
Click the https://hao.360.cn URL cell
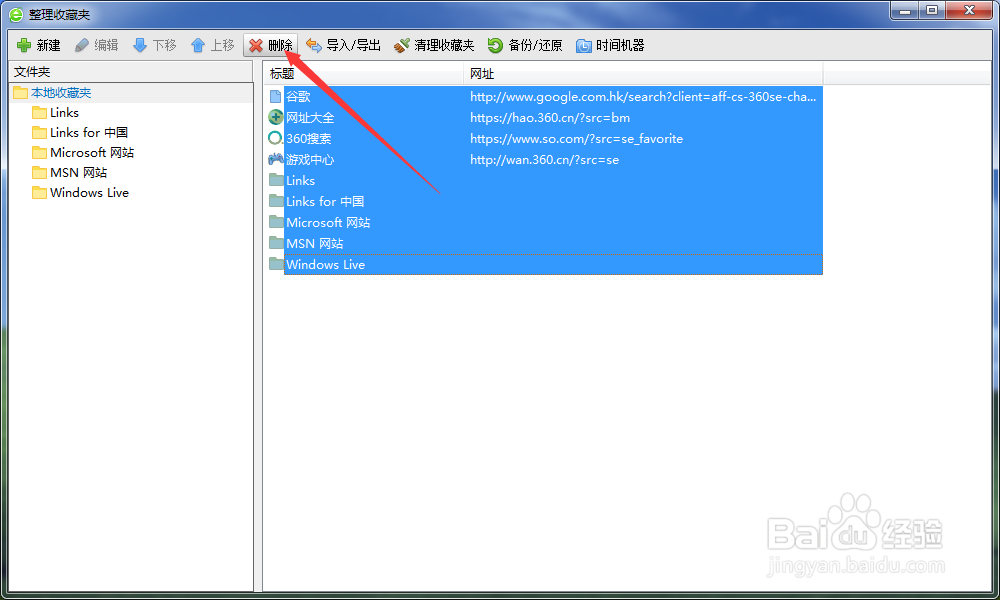pyautogui.click(x=550, y=117)
